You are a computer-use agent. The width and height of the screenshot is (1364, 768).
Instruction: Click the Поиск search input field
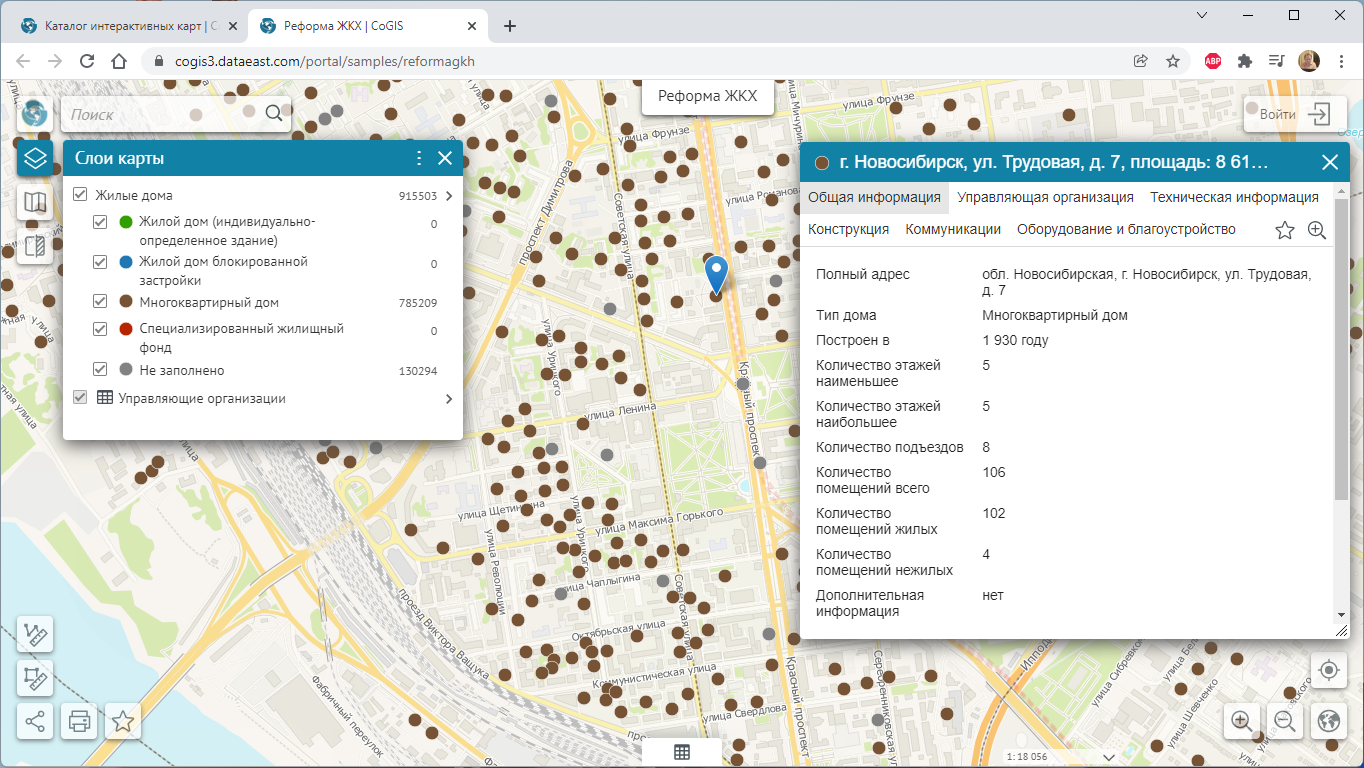[x=160, y=114]
